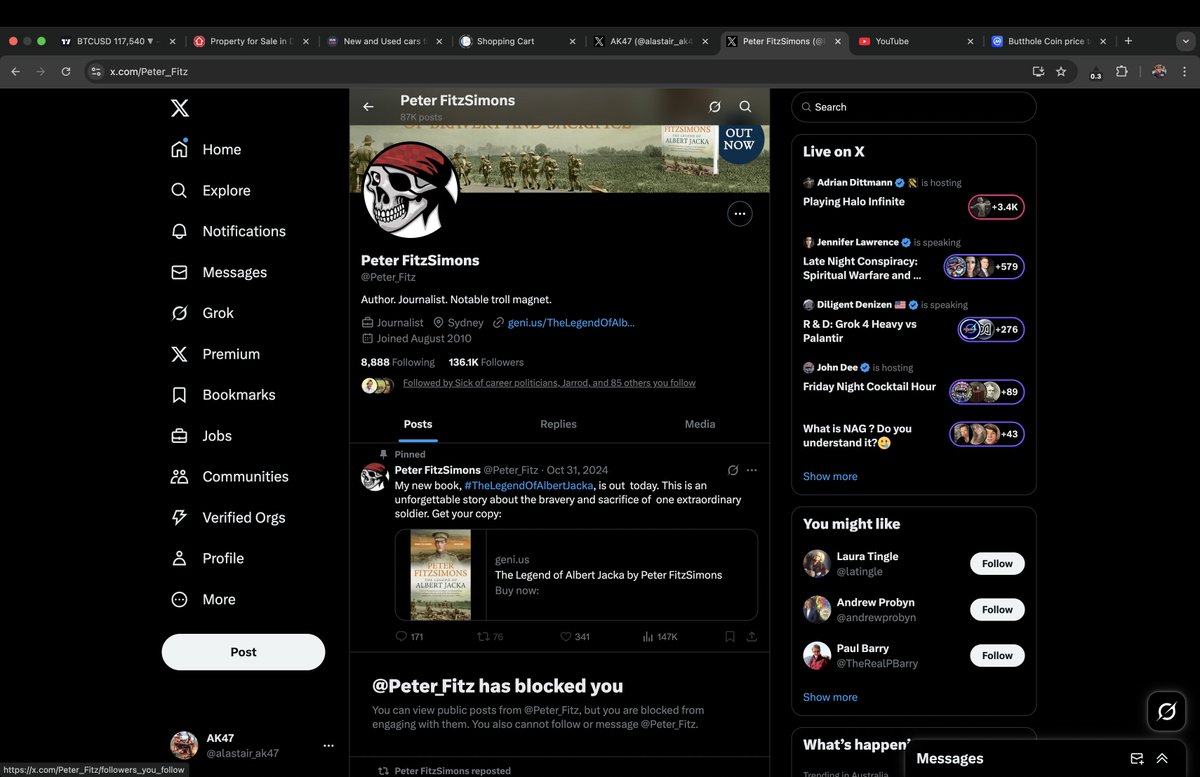The height and width of the screenshot is (777, 1200).
Task: Click the Profile person icon in sidebar
Action: [x=179, y=559]
